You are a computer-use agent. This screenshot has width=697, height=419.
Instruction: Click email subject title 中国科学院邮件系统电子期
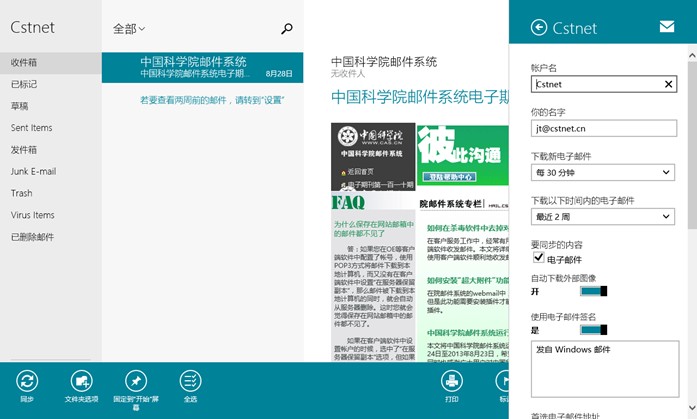coord(420,96)
